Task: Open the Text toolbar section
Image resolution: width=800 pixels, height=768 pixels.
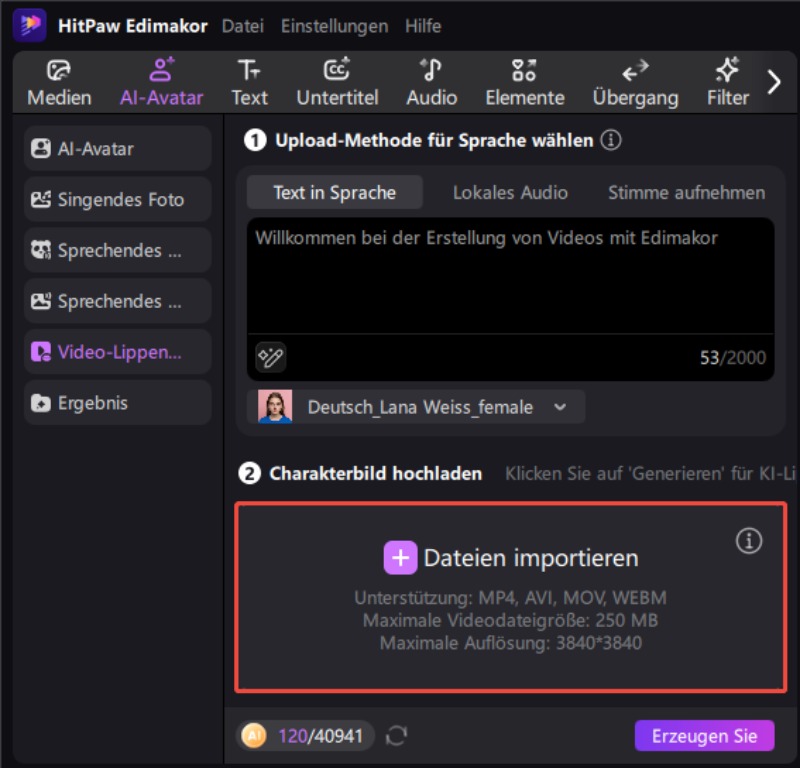Action: tap(249, 83)
